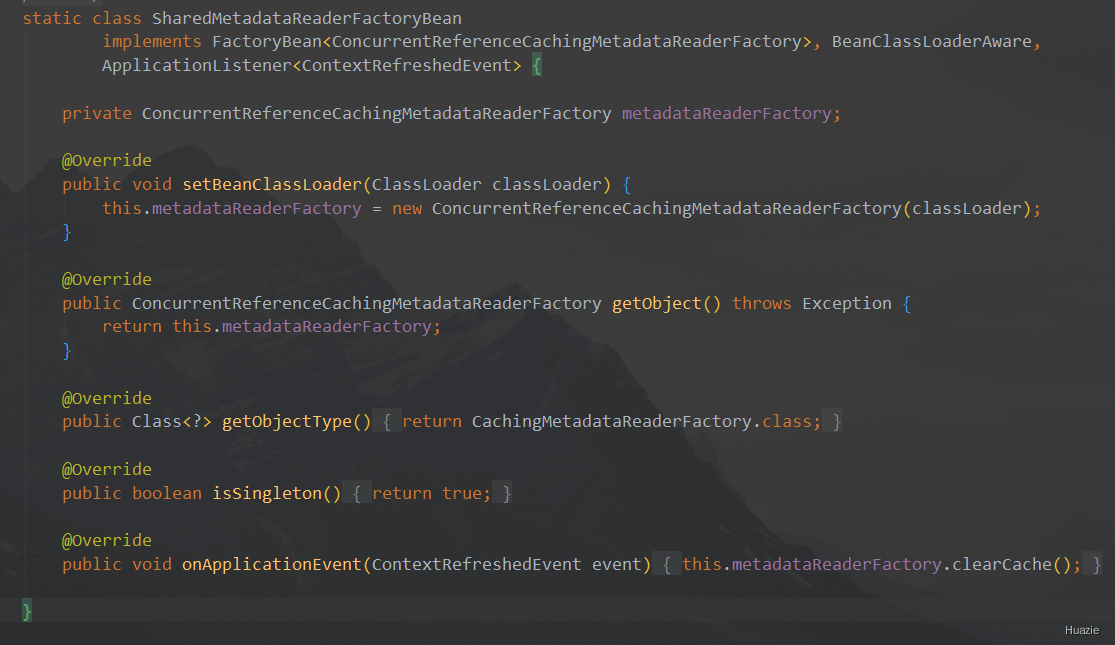
Task: Click CachingMetadataReaderFactory in the getObjectType return
Action: point(612,422)
